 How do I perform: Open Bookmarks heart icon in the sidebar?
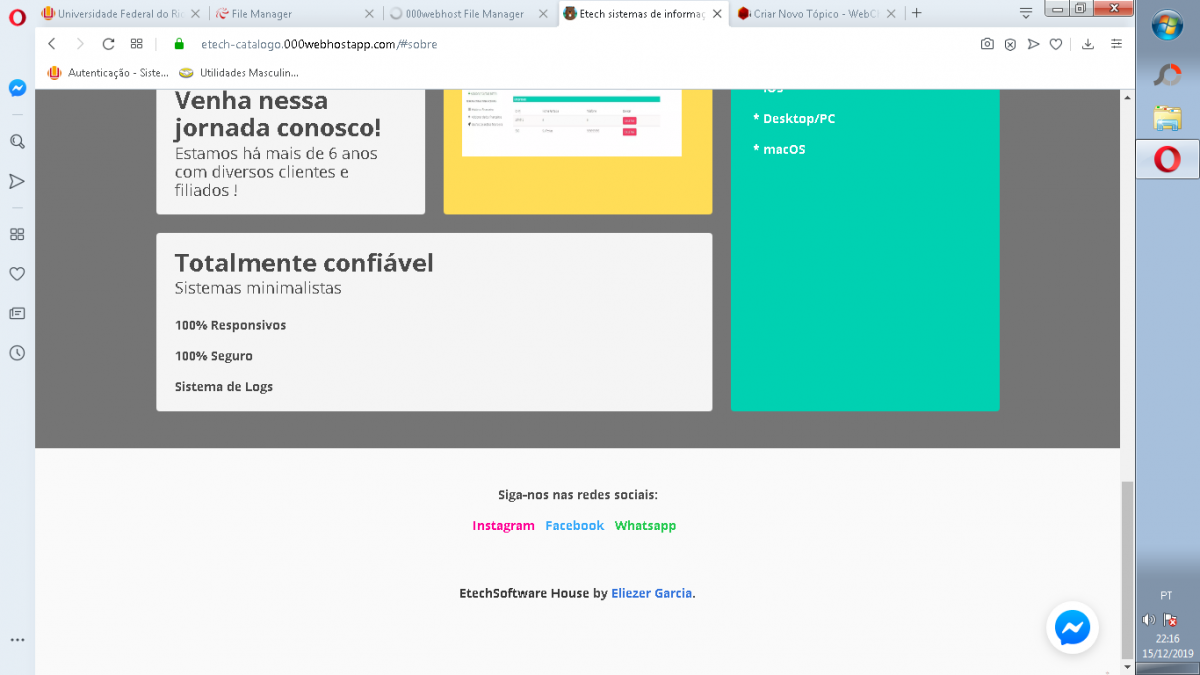pyautogui.click(x=17, y=274)
